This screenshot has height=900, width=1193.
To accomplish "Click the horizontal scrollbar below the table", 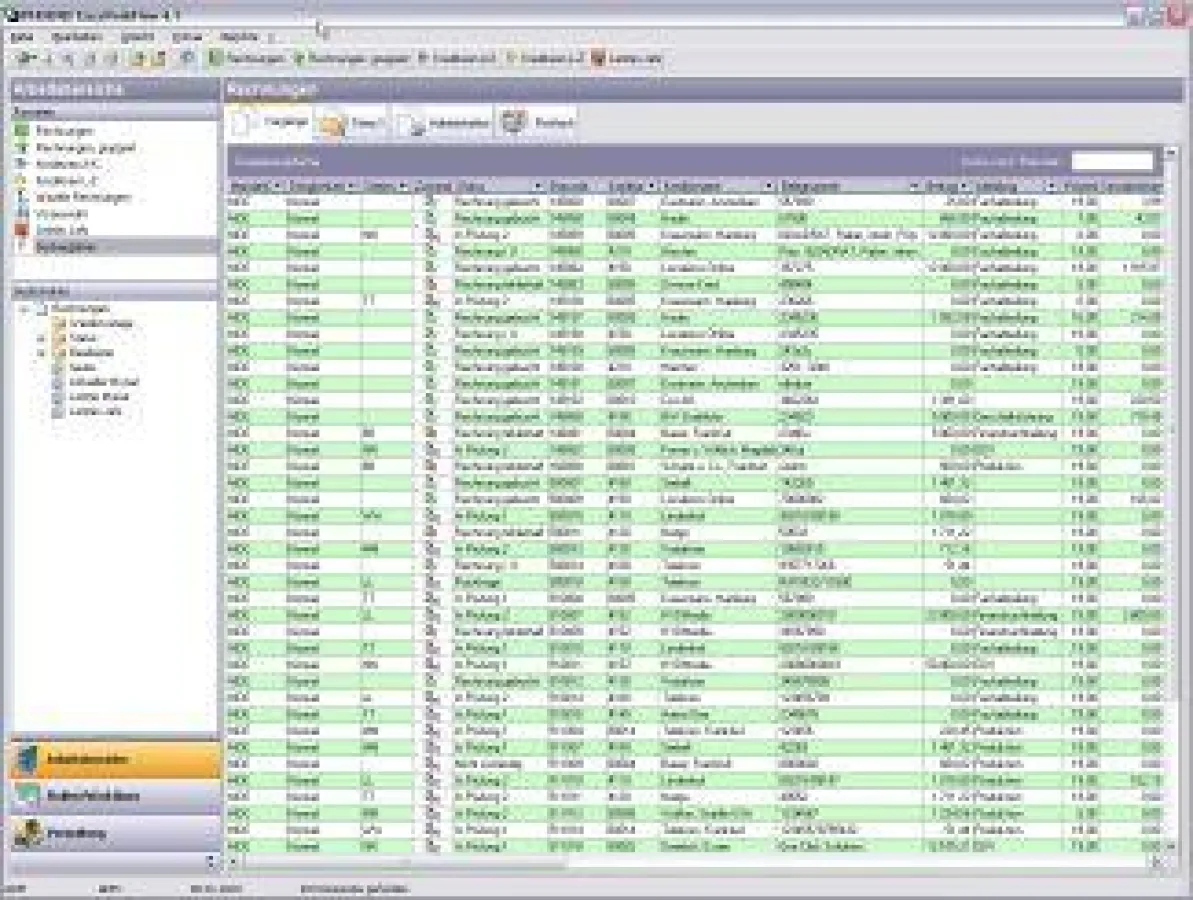I will point(690,861).
